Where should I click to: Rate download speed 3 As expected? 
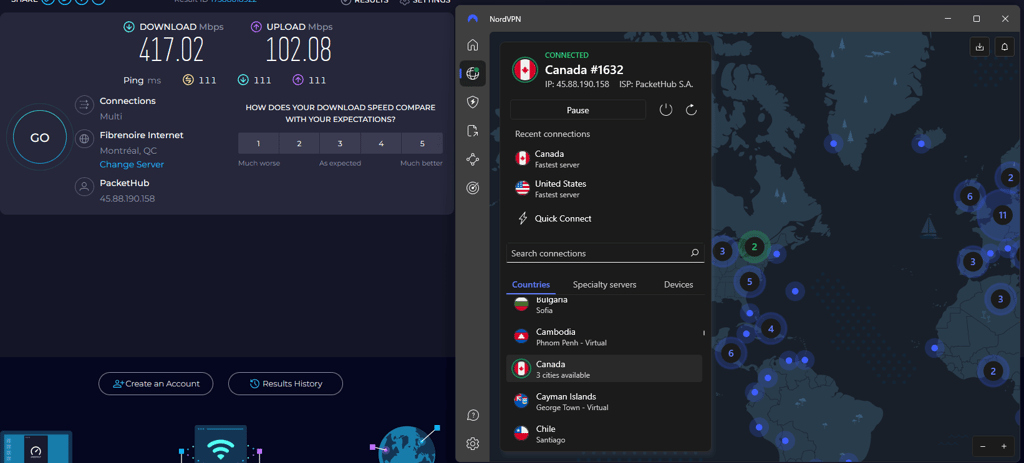click(340, 143)
